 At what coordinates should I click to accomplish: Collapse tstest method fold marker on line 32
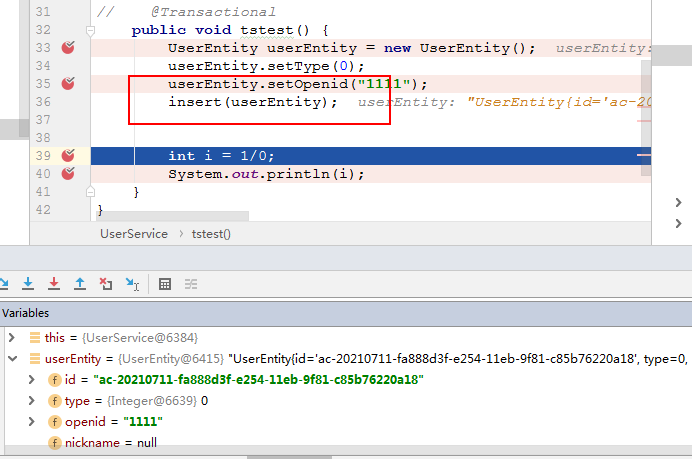(90, 30)
